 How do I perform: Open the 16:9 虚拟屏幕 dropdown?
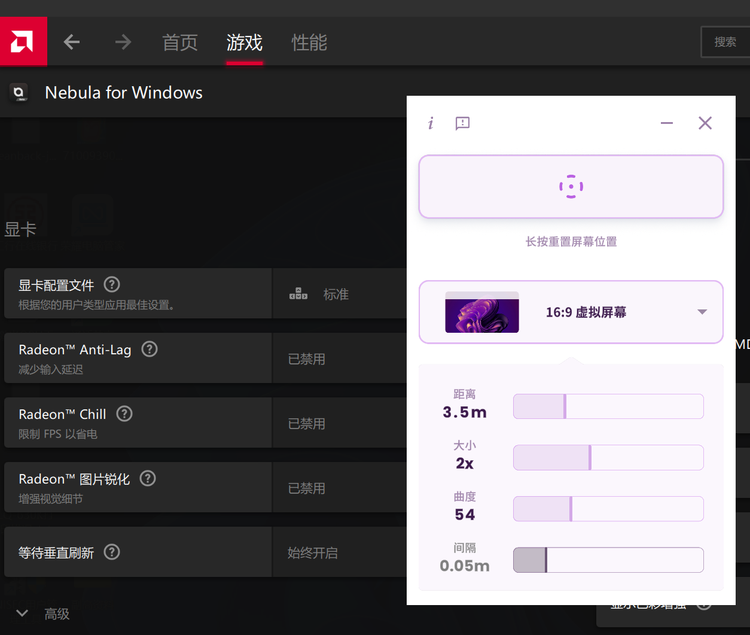[x=571, y=312]
